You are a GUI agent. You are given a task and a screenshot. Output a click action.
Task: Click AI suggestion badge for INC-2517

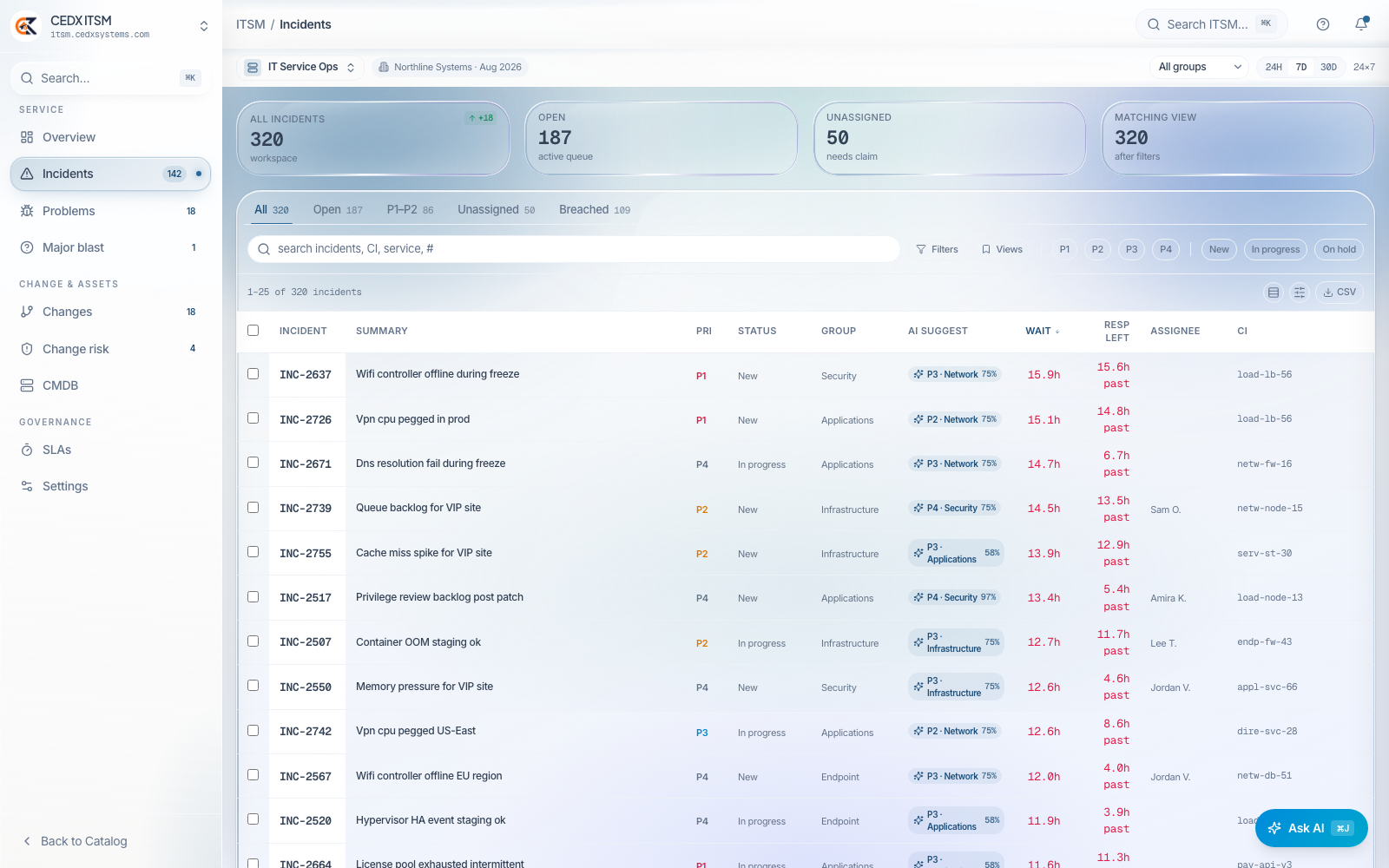pos(955,597)
